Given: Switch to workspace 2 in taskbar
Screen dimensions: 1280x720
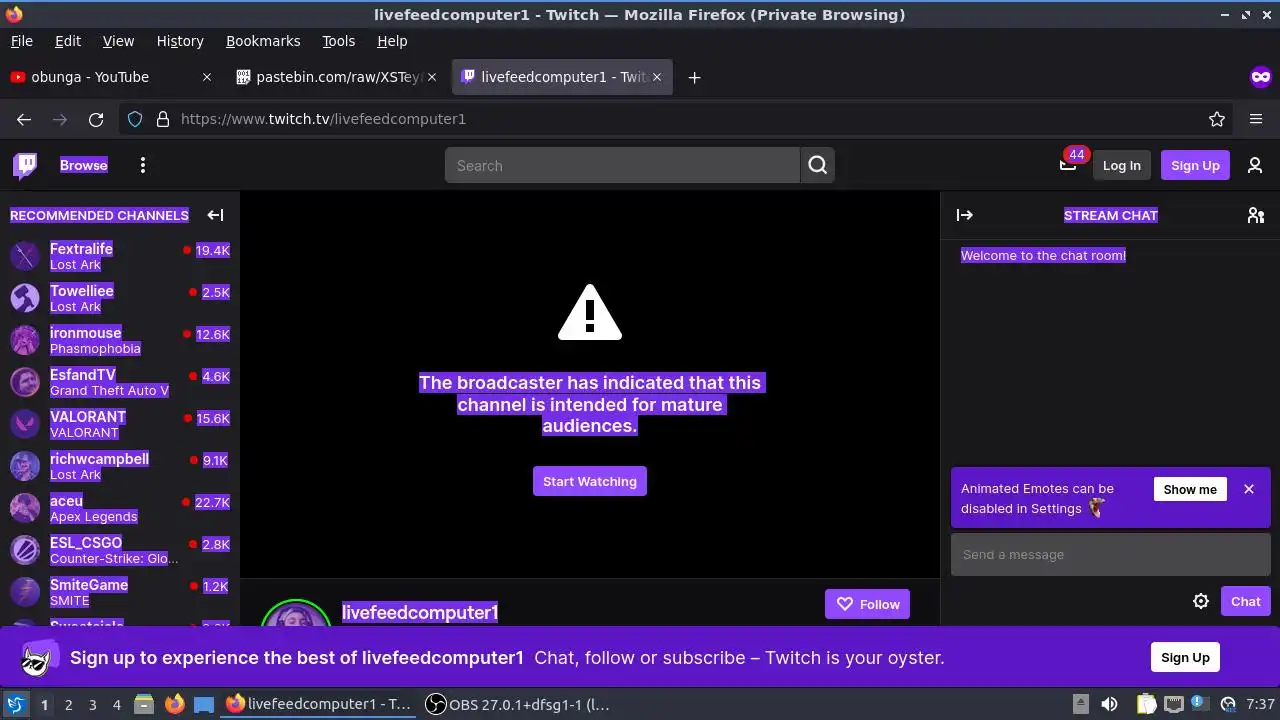Looking at the screenshot, I should tap(68, 704).
